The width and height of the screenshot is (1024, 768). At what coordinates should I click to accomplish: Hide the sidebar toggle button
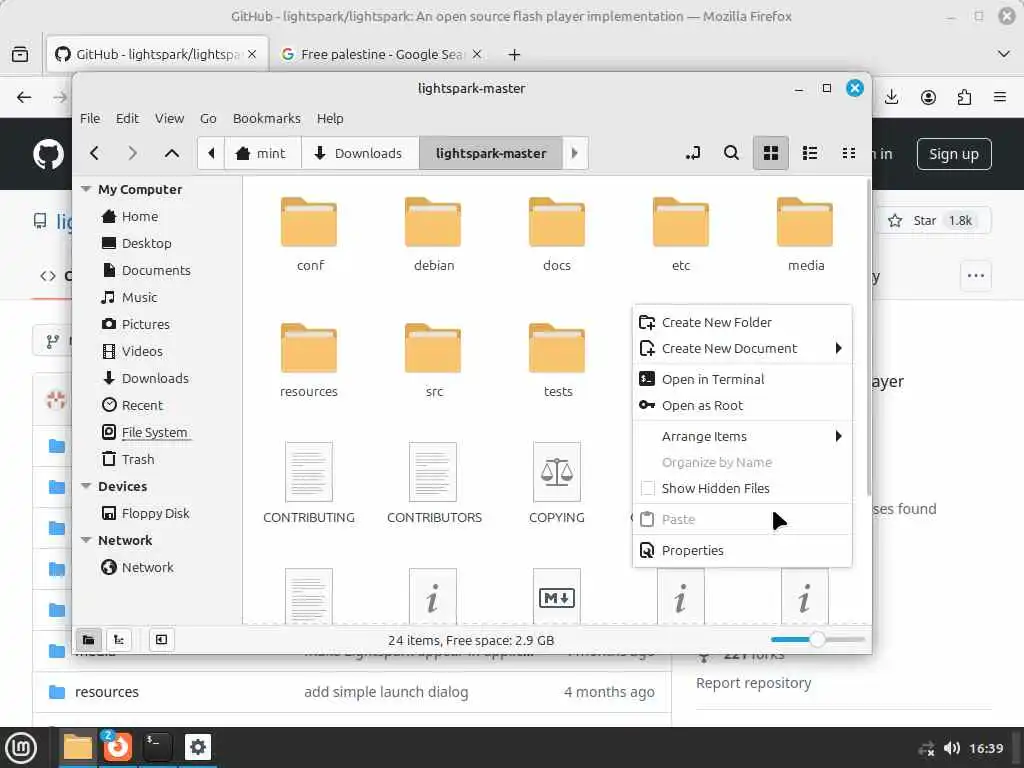(x=161, y=639)
